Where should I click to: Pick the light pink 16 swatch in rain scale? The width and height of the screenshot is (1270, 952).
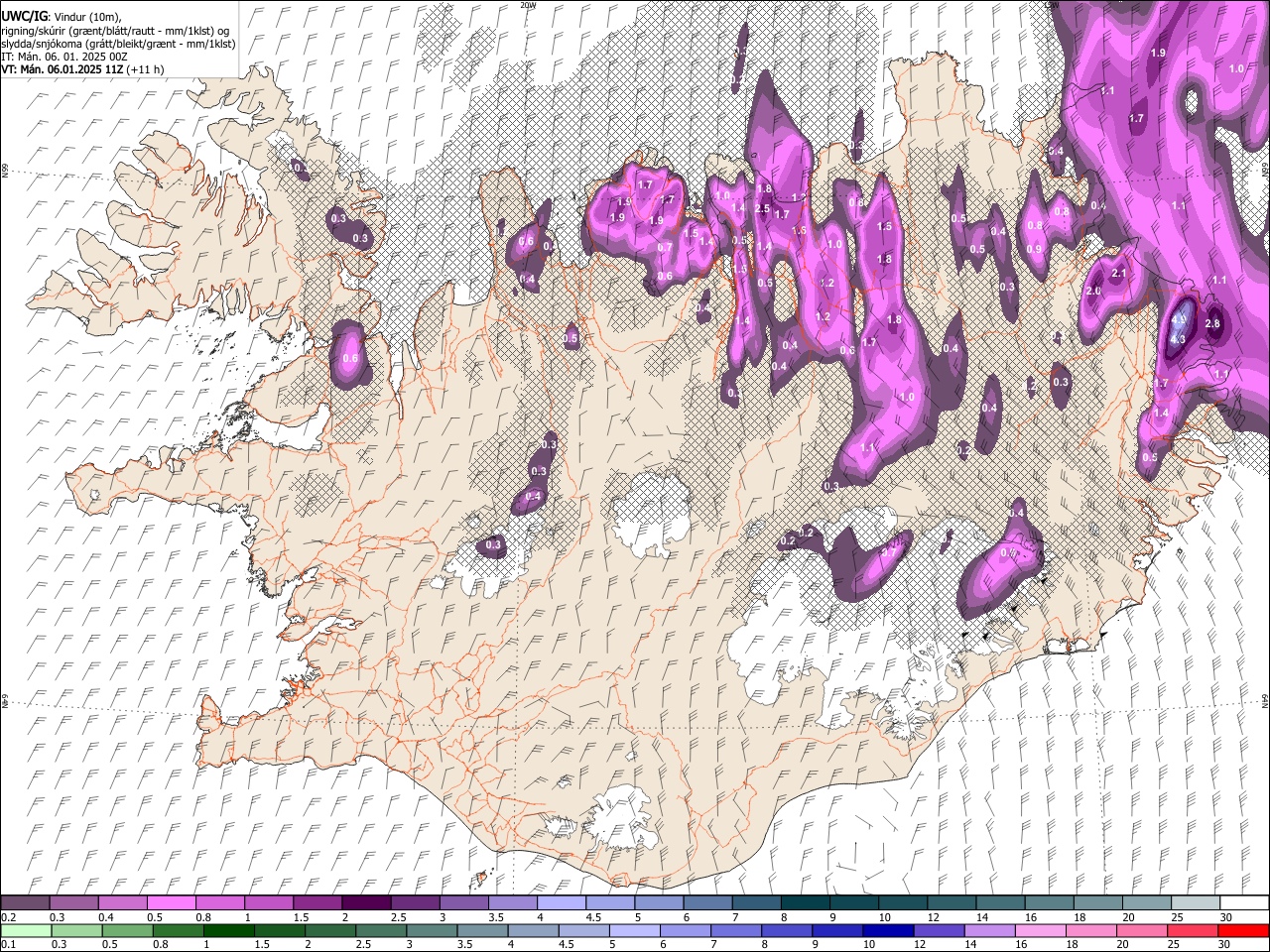pos(1041,930)
